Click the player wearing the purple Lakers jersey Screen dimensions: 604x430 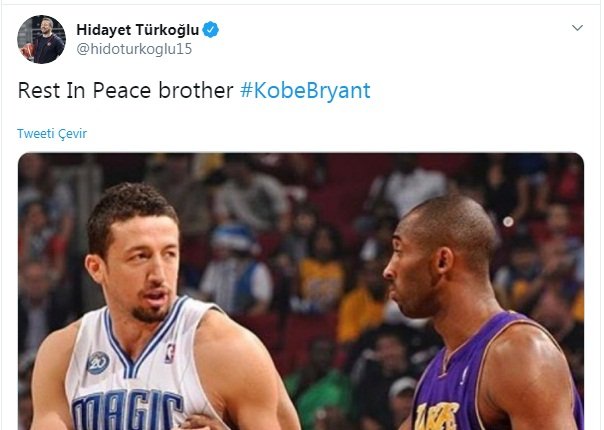tap(482, 314)
